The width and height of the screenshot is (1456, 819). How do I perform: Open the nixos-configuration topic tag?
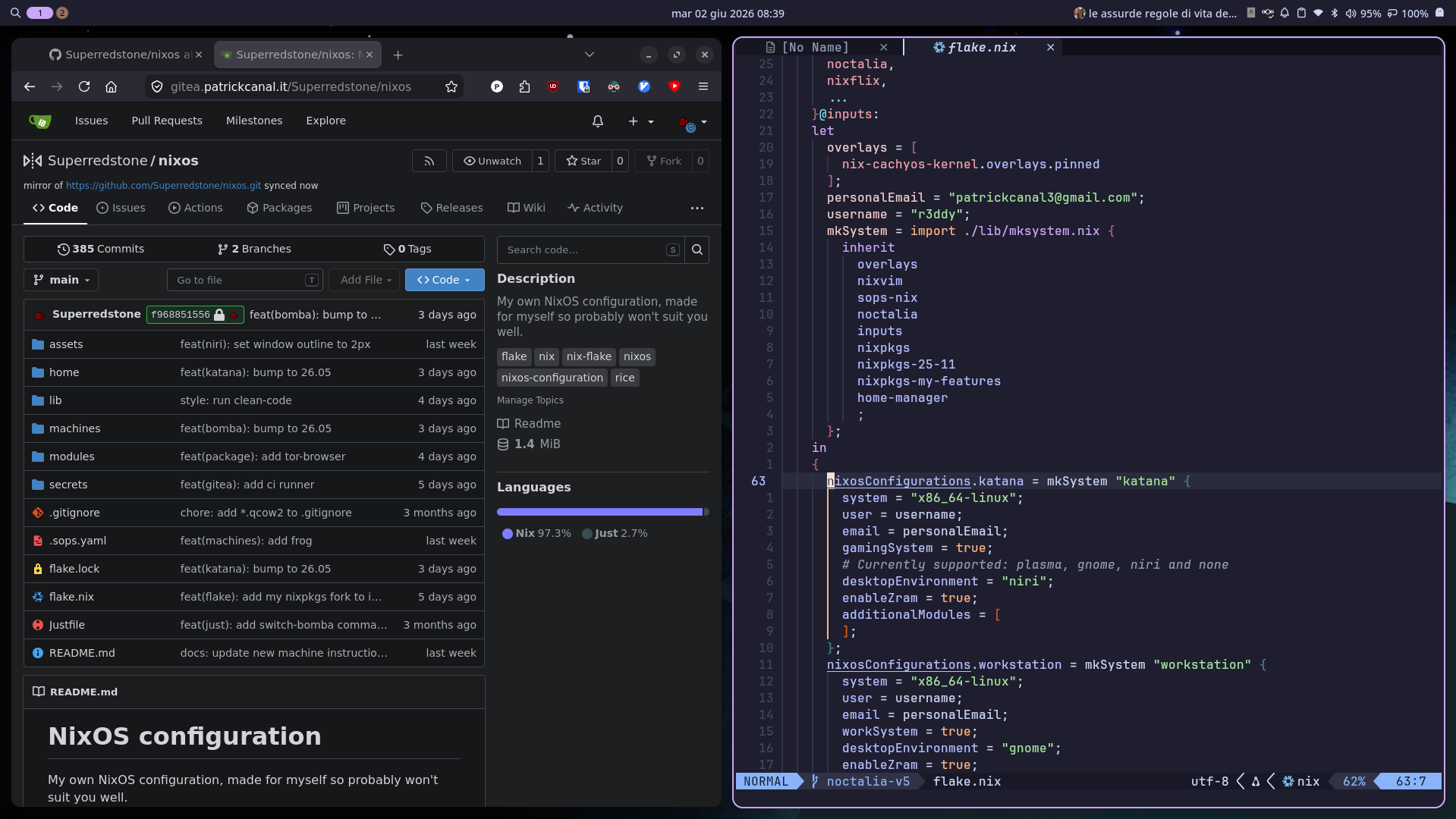tap(552, 378)
